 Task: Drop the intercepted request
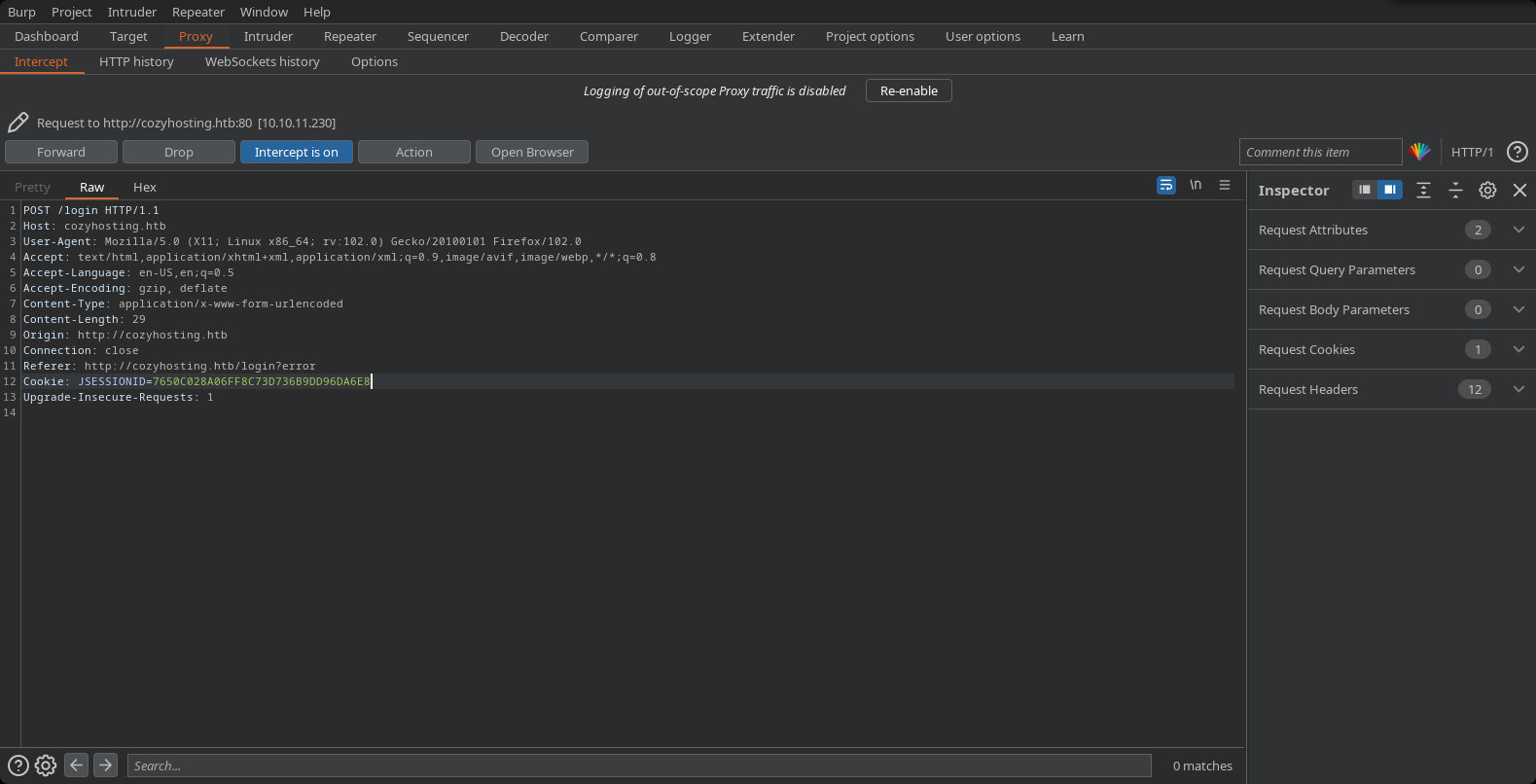179,152
